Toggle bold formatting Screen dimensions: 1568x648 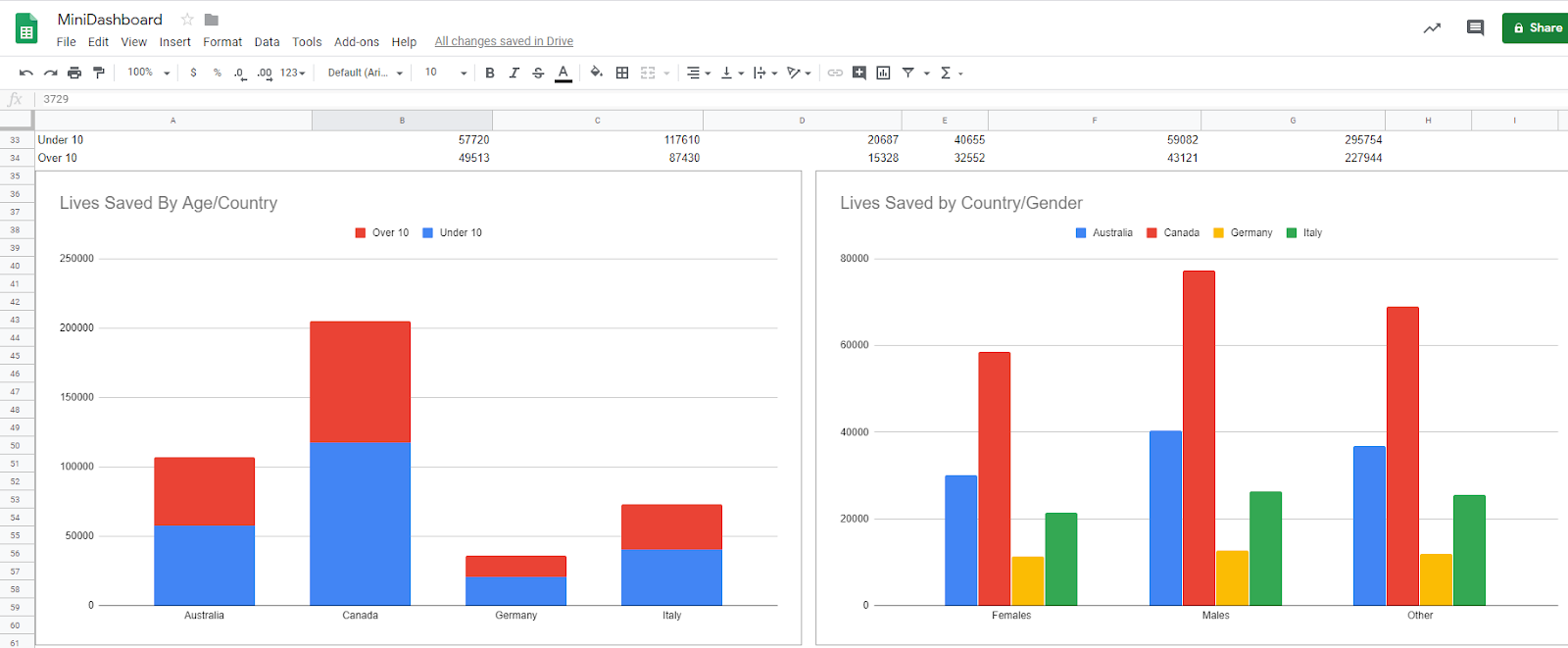tap(490, 73)
